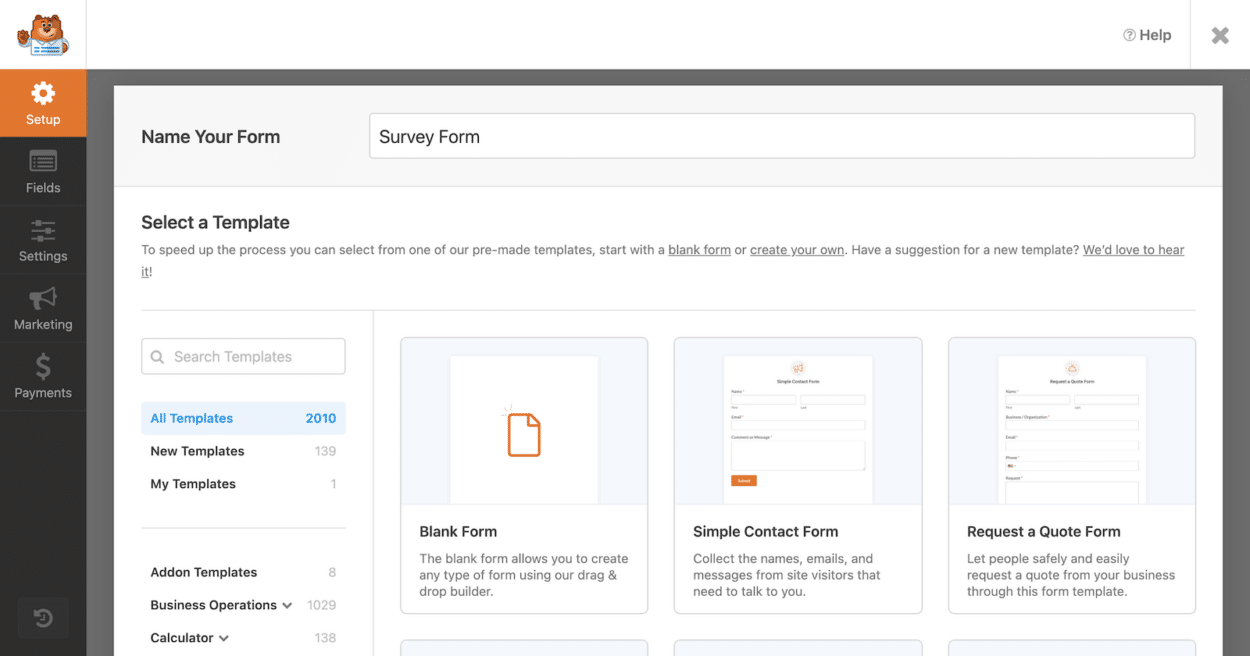
Task: Open the Payments panel icon
Action: (43, 365)
